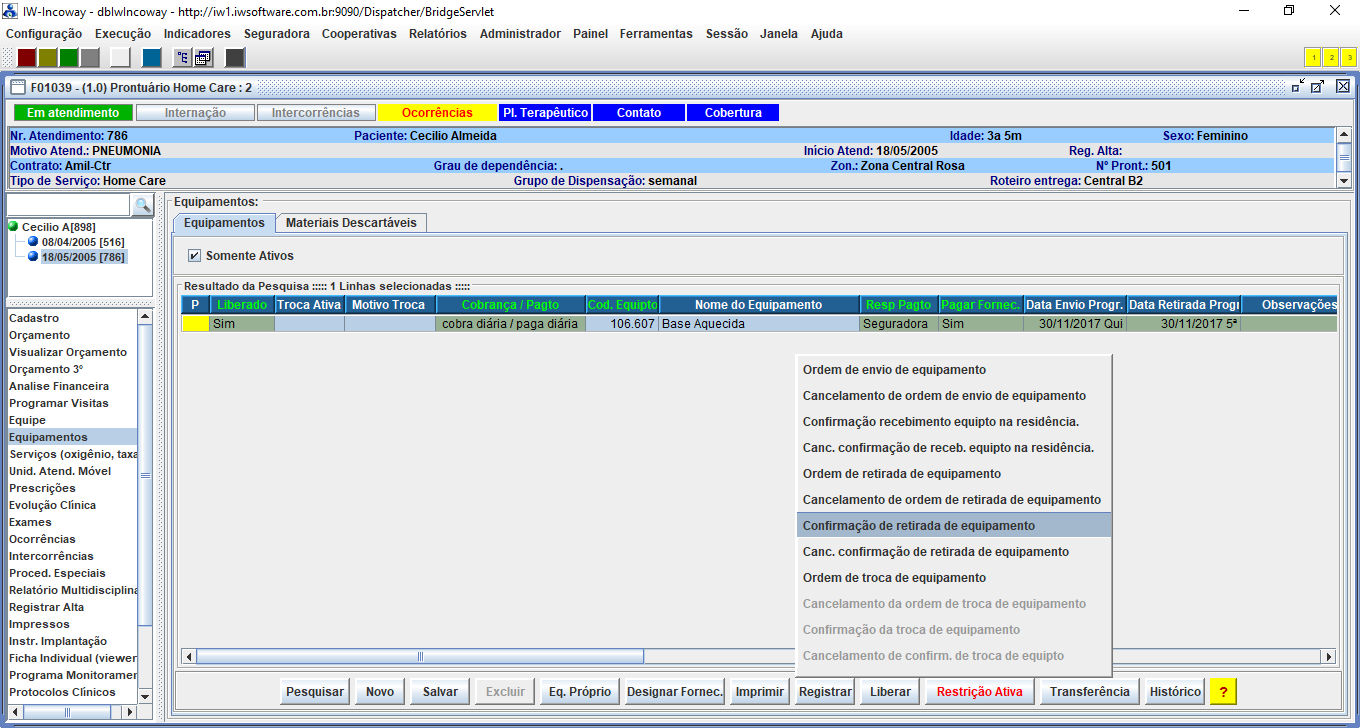Click the blue toolbar square button
The image size is (1360, 728).
click(152, 57)
